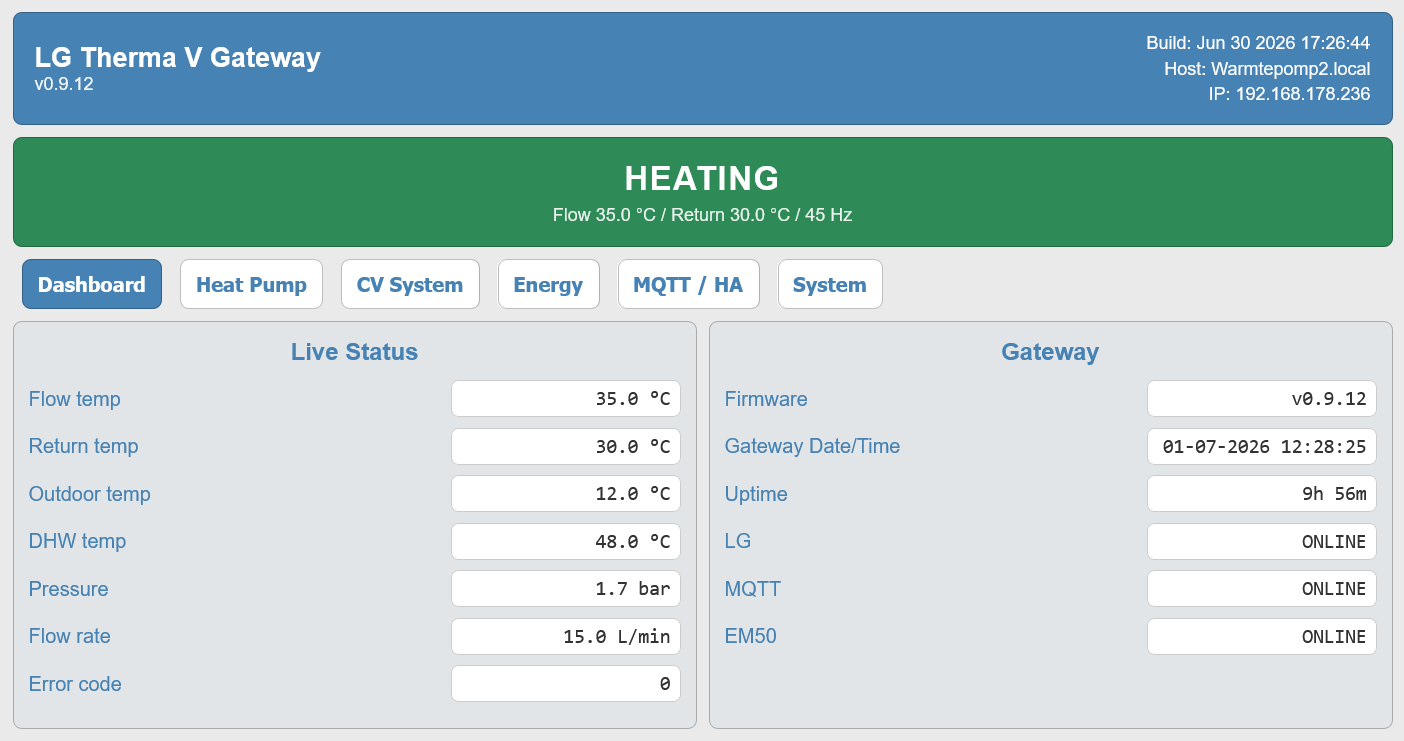Screen dimensions: 1404x741
Task: Click the LG Therma V Gateway title
Action: 178,57
